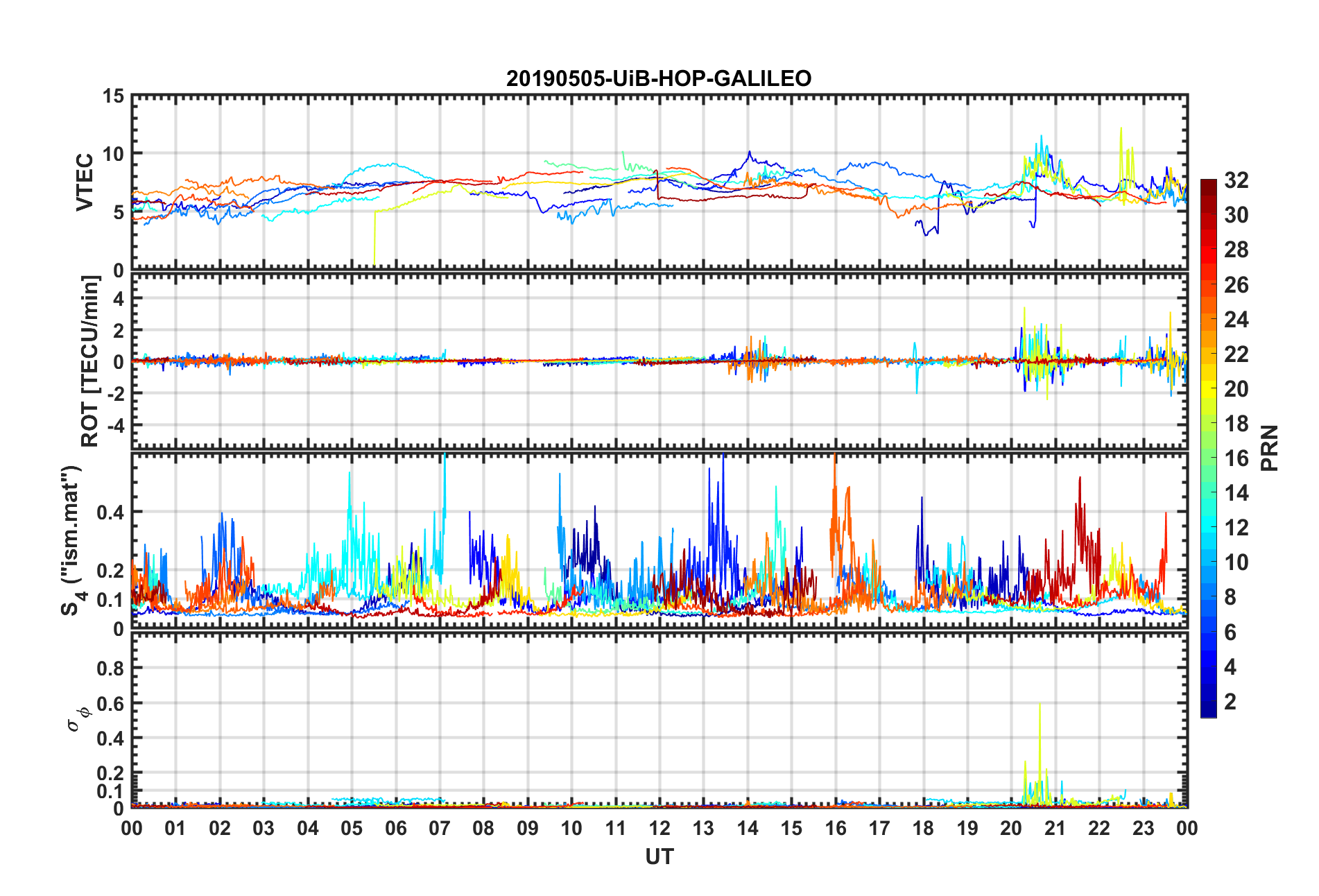Click the S4 ("ism.mat") axis label
This screenshot has width=1319, height=896.
(x=72, y=540)
